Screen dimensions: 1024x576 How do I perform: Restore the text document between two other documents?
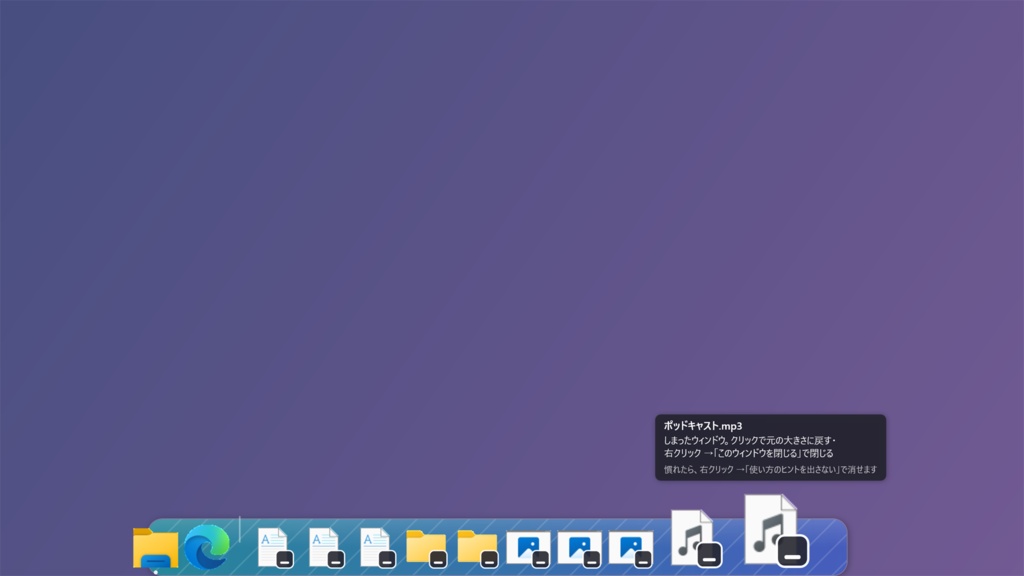(326, 547)
